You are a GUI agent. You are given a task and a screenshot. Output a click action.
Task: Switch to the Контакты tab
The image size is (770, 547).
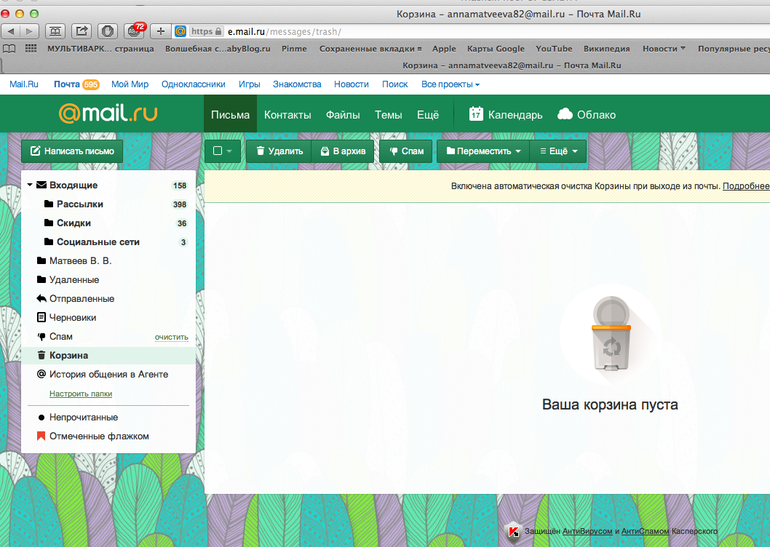(287, 115)
